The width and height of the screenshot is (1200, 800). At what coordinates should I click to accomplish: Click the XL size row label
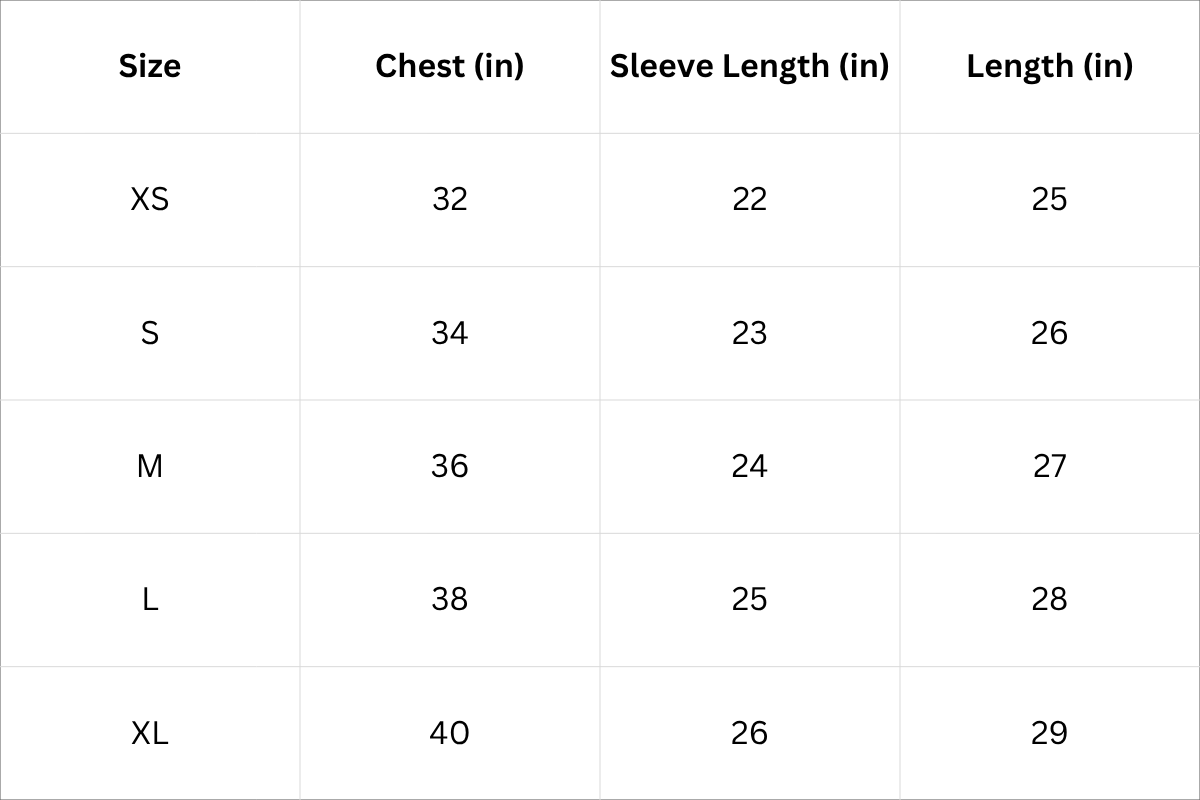click(x=150, y=733)
